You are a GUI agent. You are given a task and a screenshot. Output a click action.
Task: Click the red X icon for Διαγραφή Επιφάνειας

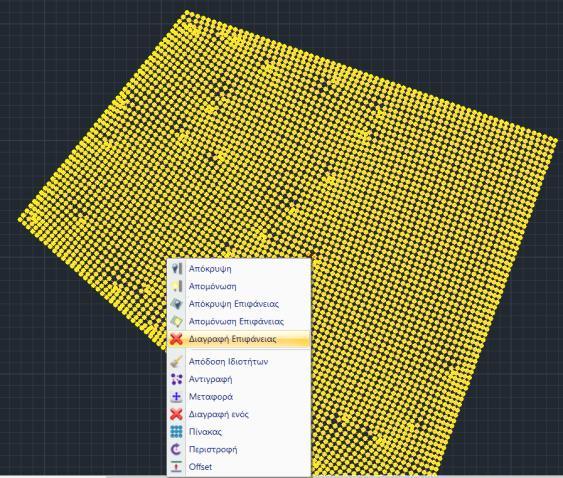(x=176, y=339)
